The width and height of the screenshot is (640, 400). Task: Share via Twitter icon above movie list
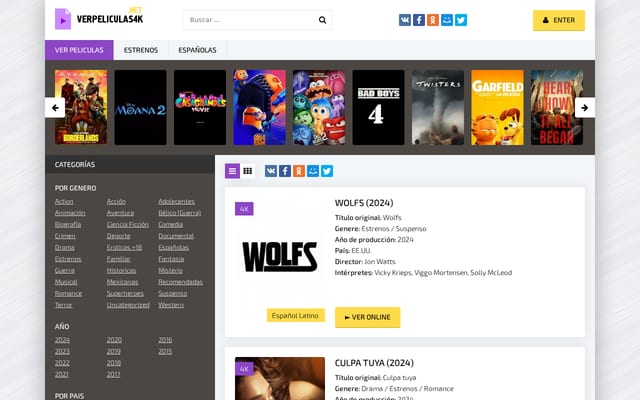(x=327, y=171)
